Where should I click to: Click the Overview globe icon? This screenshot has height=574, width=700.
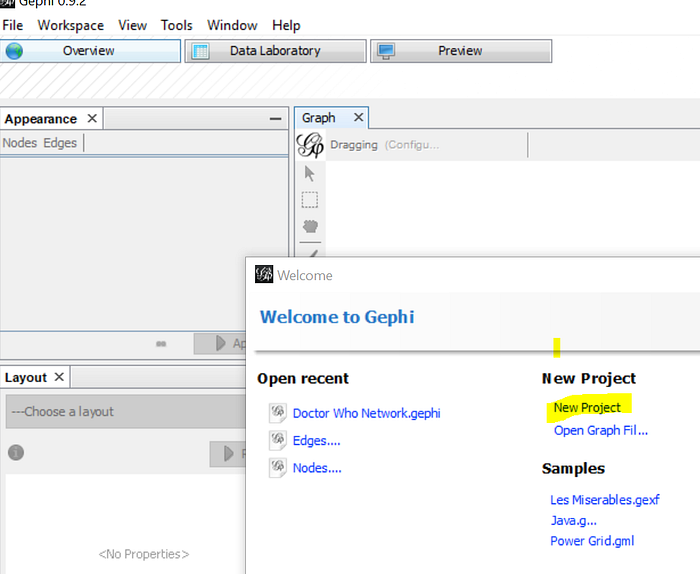[x=14, y=51]
